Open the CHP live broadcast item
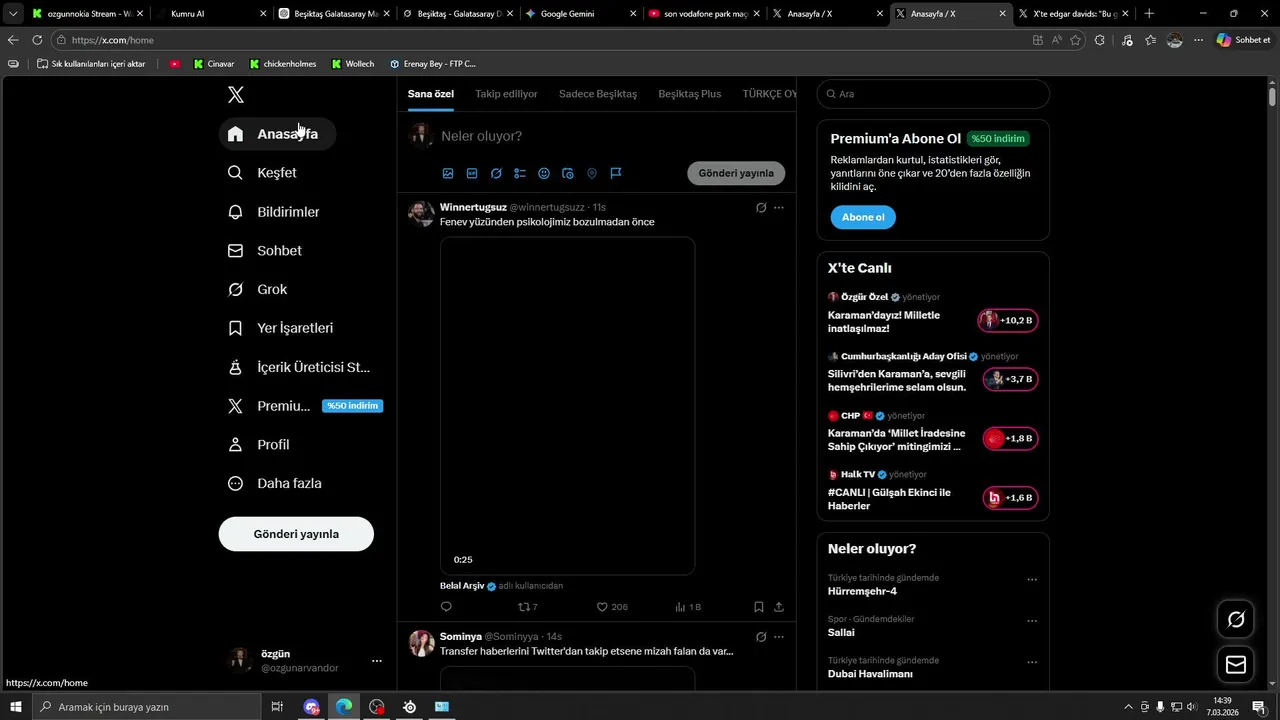Image resolution: width=1280 pixels, height=720 pixels. click(933, 432)
